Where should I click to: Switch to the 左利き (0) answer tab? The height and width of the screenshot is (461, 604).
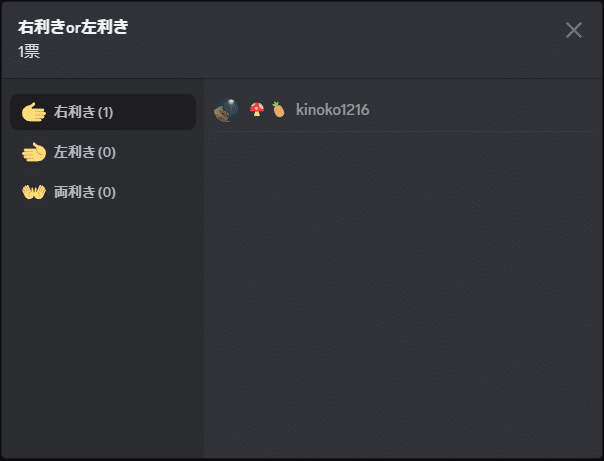[103, 152]
